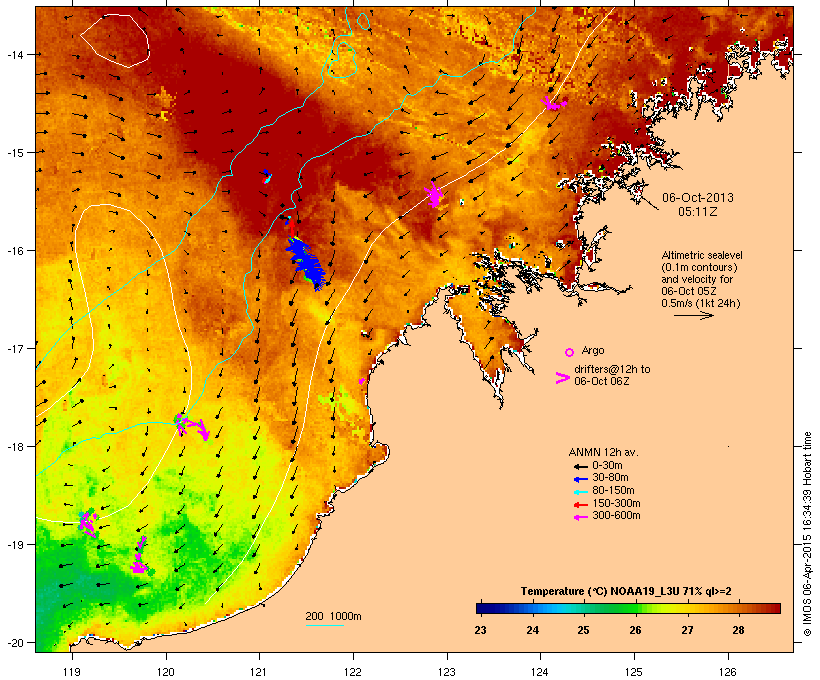
Task: Click the magenta 300-600m legend arrow
Action: [580, 517]
